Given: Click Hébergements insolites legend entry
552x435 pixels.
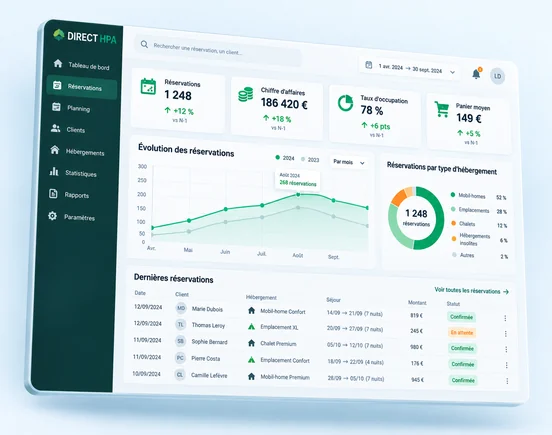Looking at the screenshot, I should point(471,239).
